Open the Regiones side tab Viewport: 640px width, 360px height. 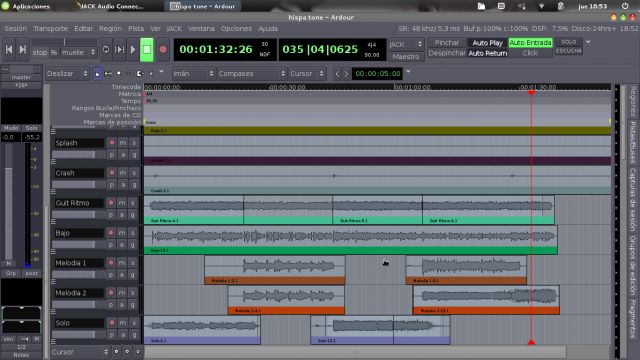tap(633, 100)
